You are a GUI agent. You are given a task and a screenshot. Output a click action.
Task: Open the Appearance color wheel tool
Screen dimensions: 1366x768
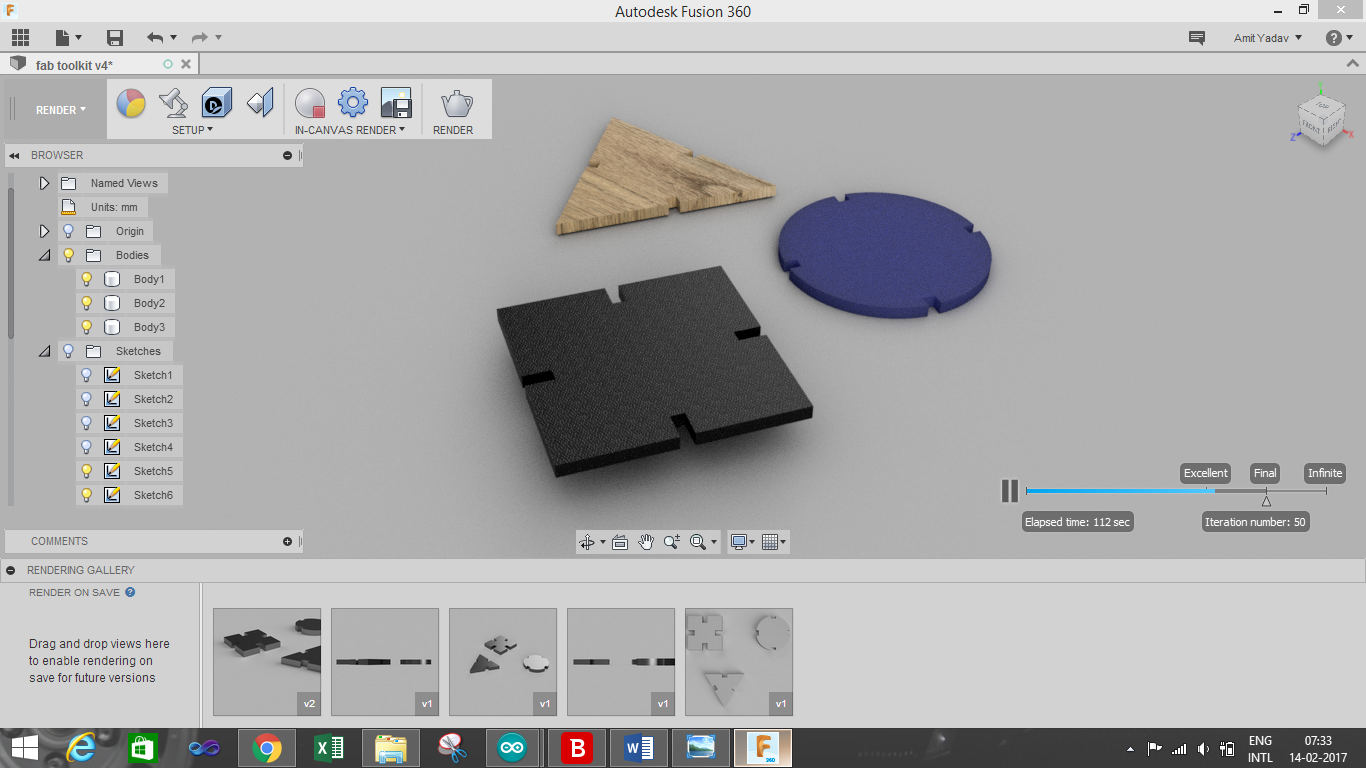point(131,102)
